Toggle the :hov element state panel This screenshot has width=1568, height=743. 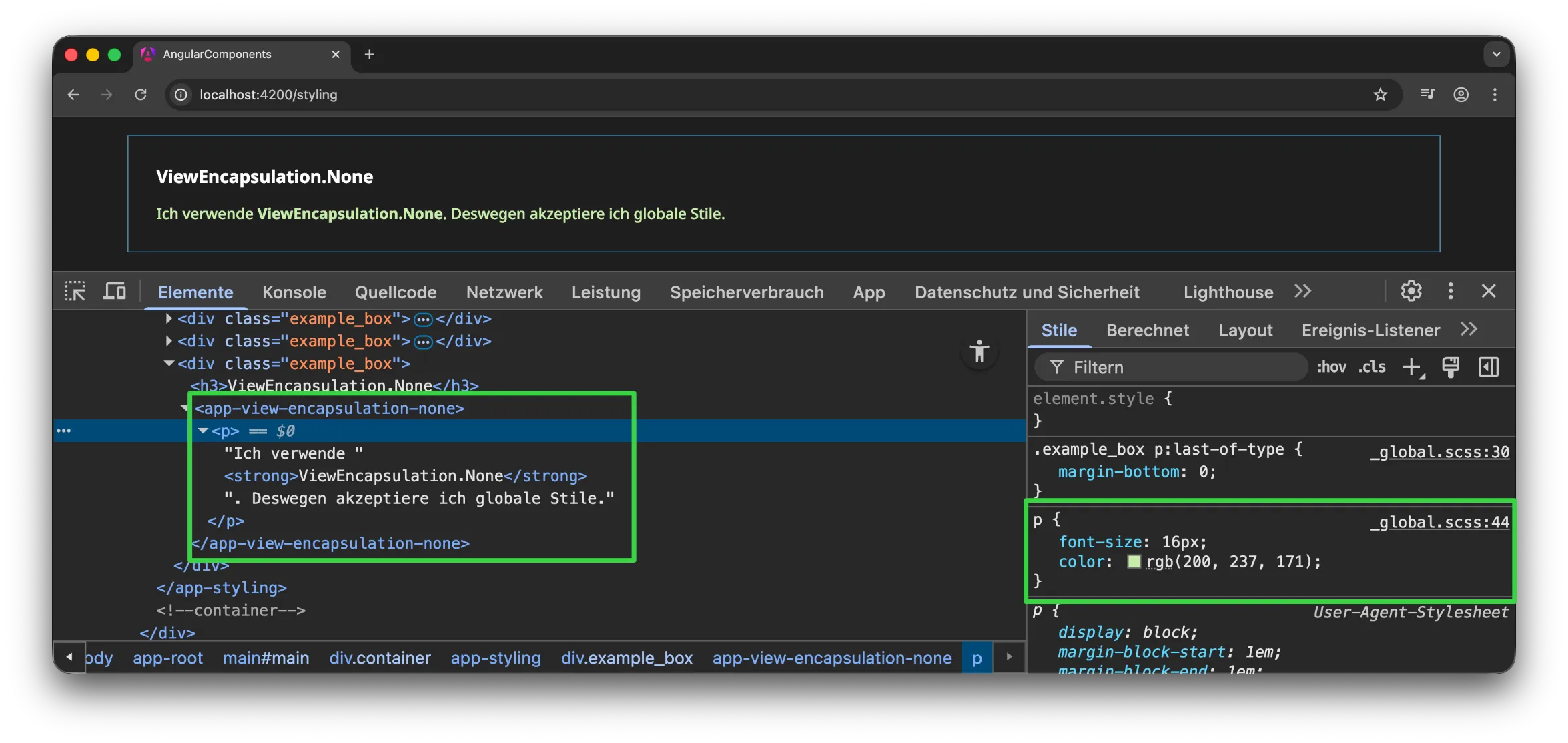pos(1331,367)
